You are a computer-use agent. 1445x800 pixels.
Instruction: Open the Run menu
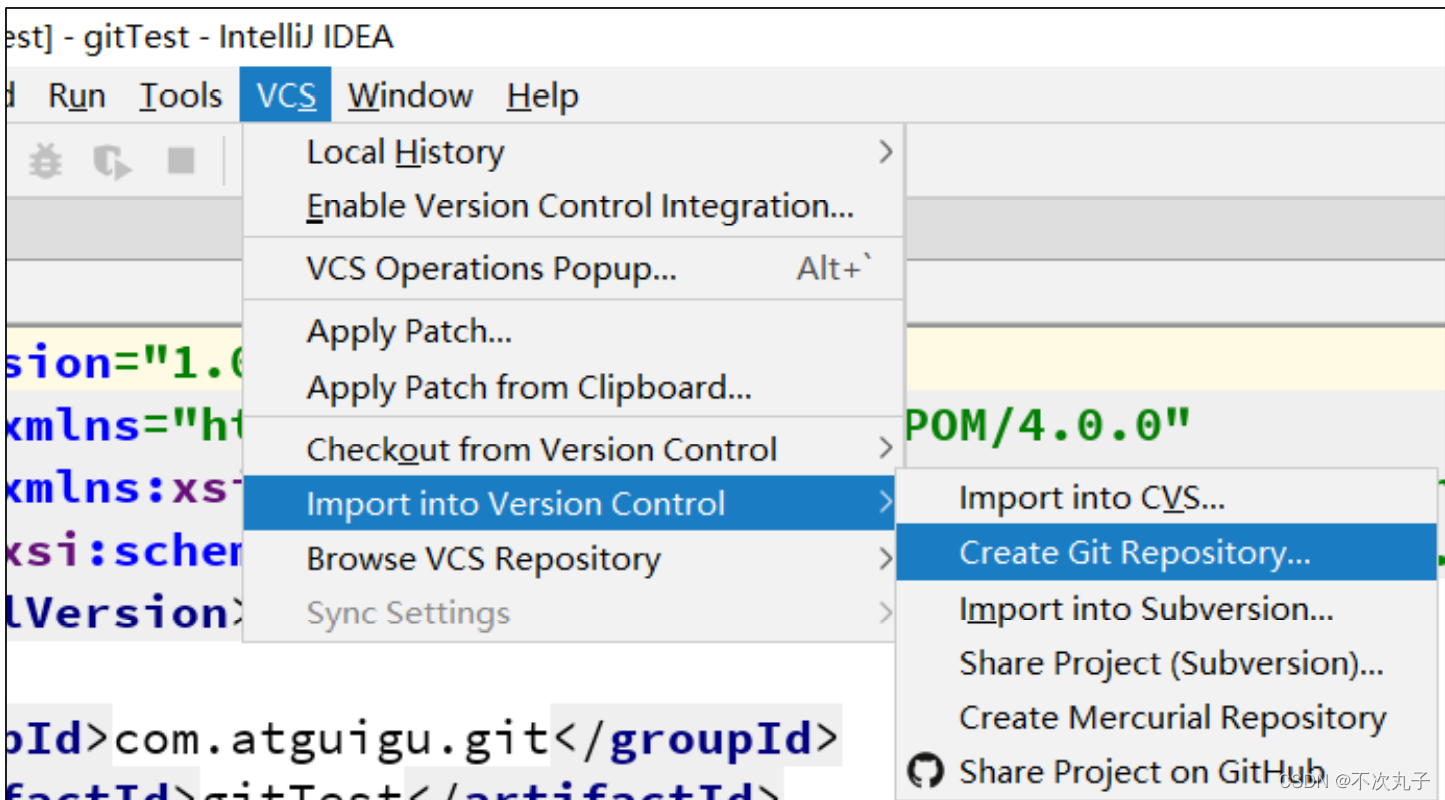click(76, 95)
